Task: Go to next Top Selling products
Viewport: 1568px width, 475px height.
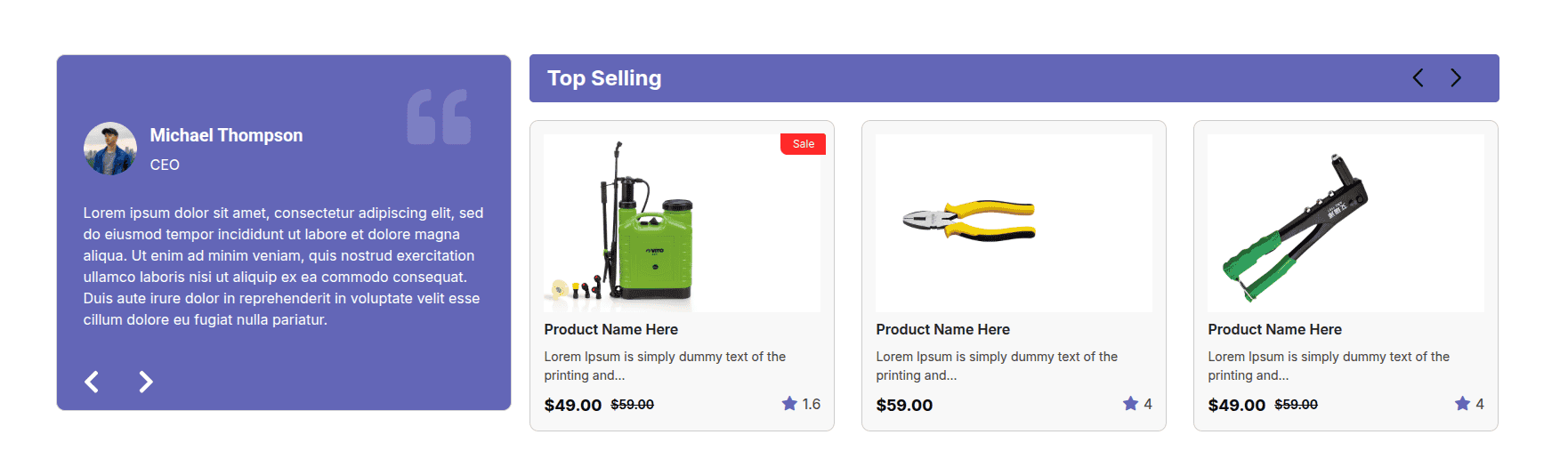Action: point(1456,78)
